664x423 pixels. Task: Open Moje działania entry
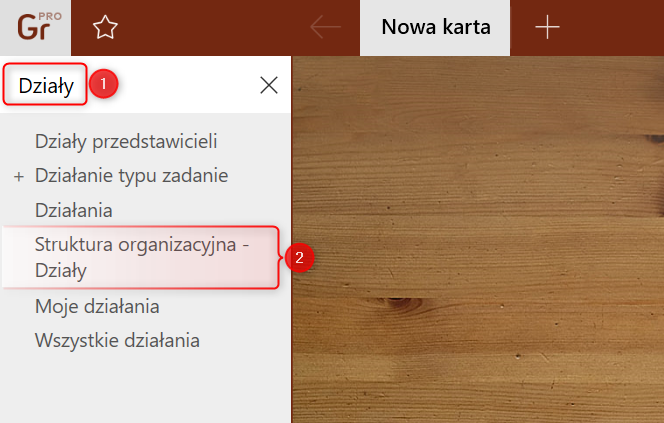[x=97, y=307]
